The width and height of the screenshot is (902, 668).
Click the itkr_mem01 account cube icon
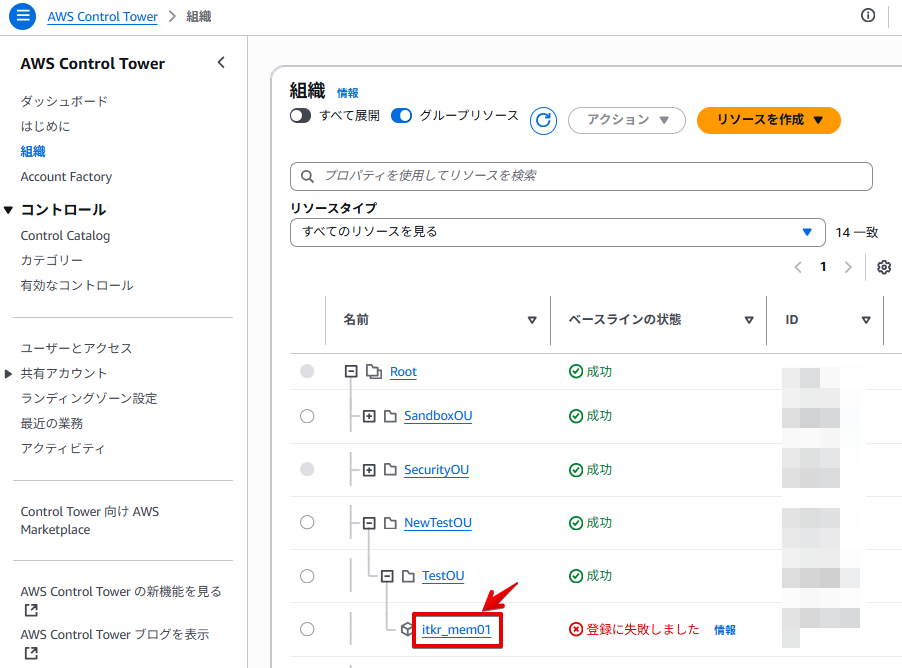[407, 629]
